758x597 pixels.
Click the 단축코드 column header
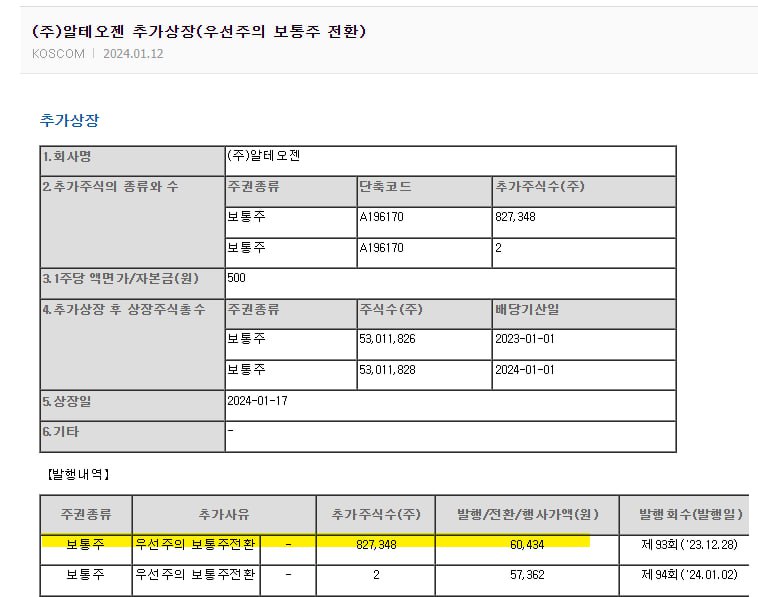coord(385,187)
